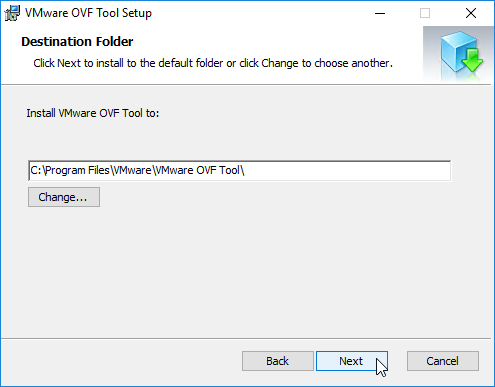Open the Change... folder browser

[64, 197]
